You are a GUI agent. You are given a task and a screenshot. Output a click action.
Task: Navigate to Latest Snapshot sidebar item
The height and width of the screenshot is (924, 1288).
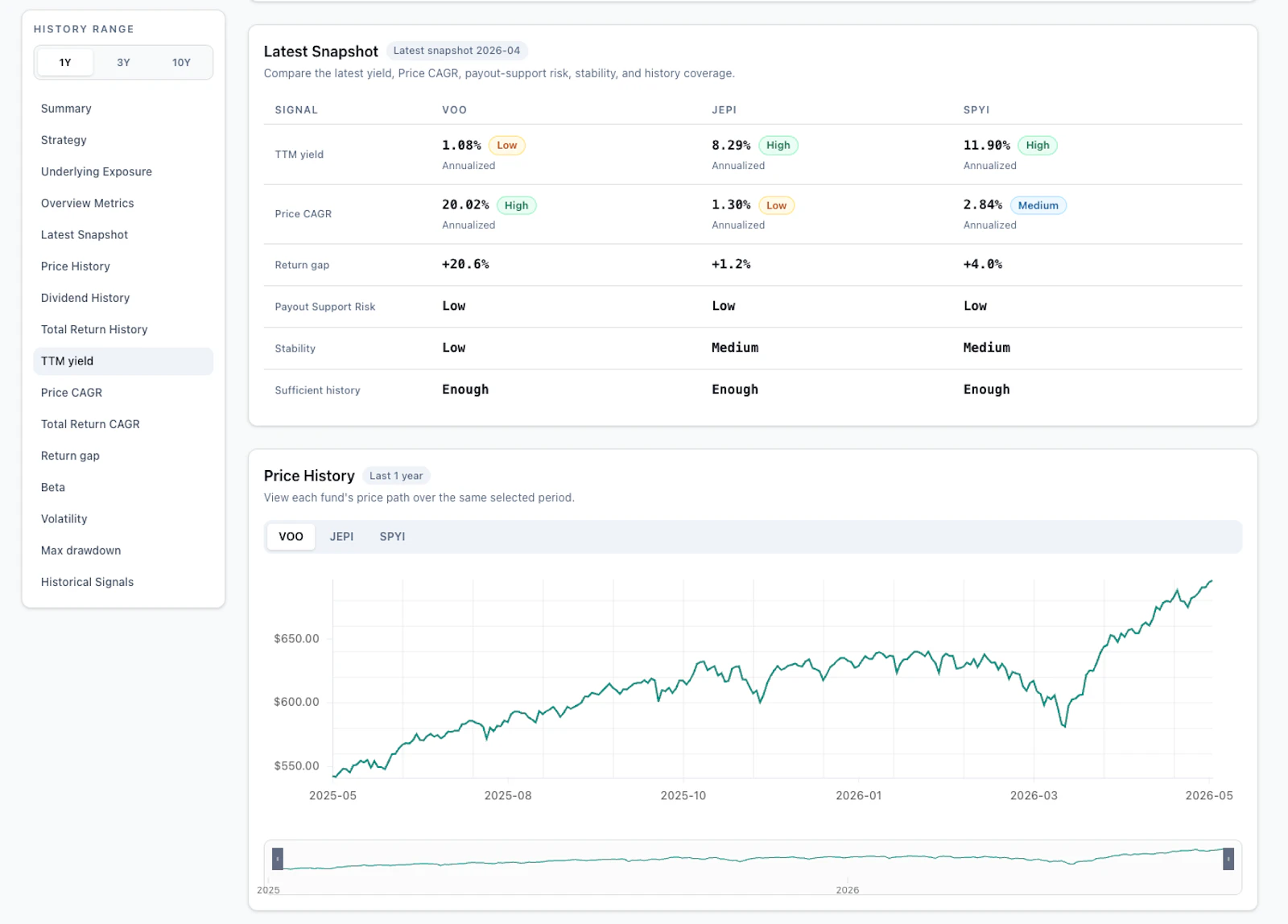coord(123,235)
